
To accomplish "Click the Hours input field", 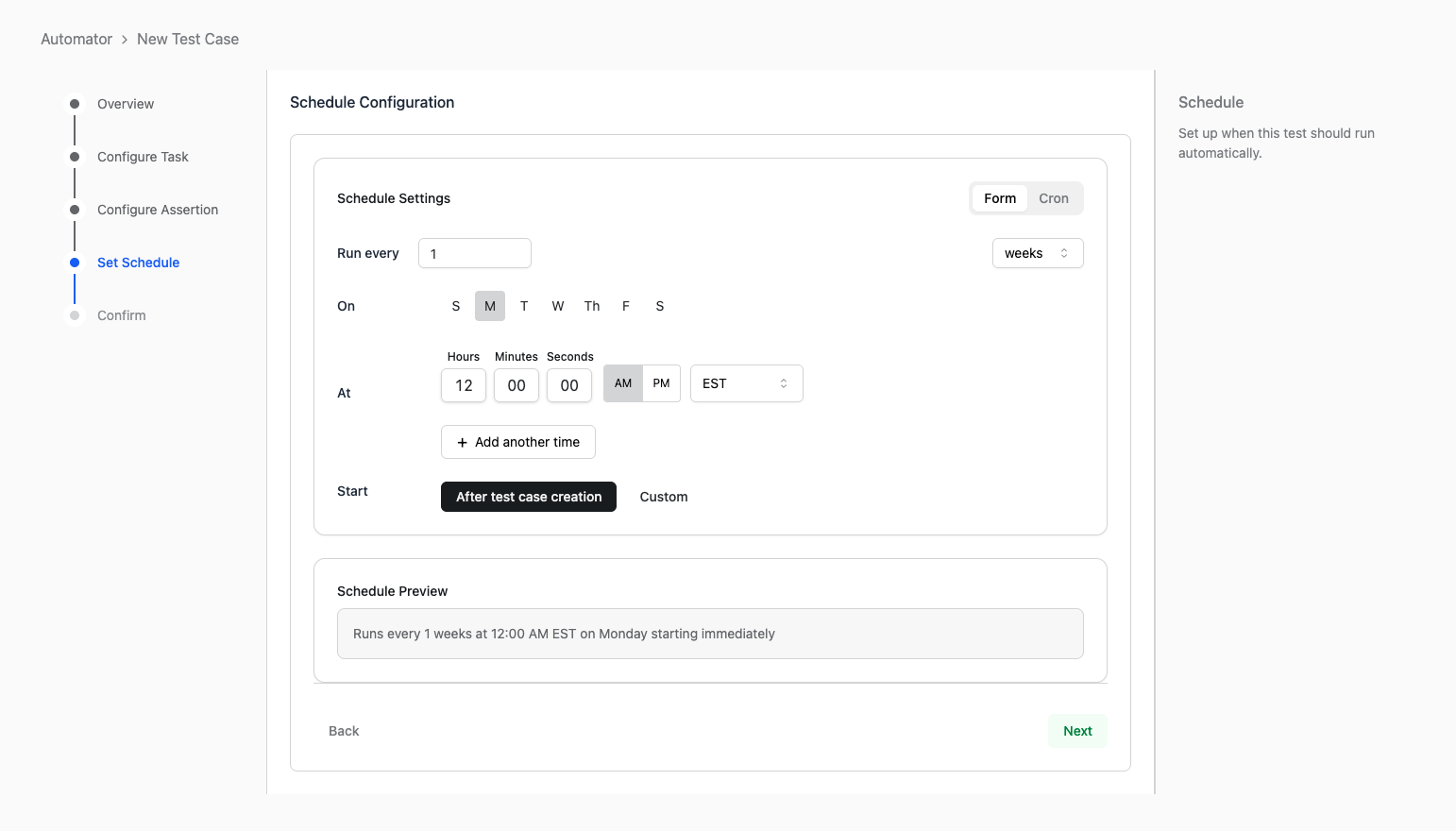I will pos(464,385).
